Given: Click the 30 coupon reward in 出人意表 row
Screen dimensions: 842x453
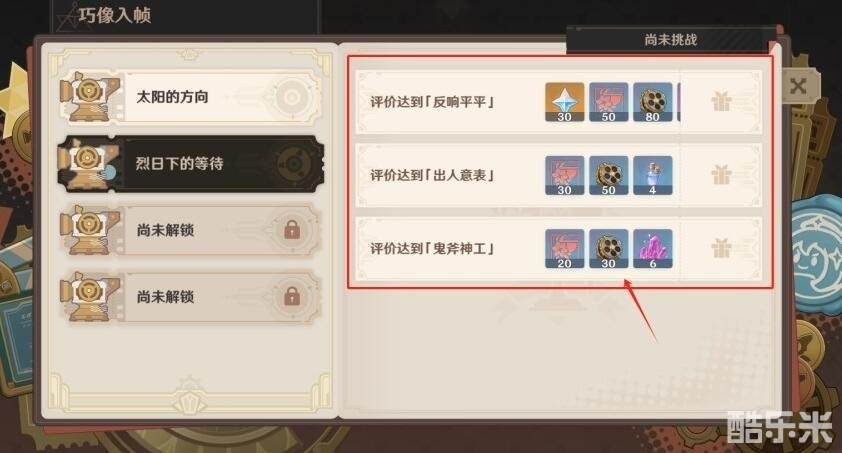Looking at the screenshot, I should coord(564,175).
